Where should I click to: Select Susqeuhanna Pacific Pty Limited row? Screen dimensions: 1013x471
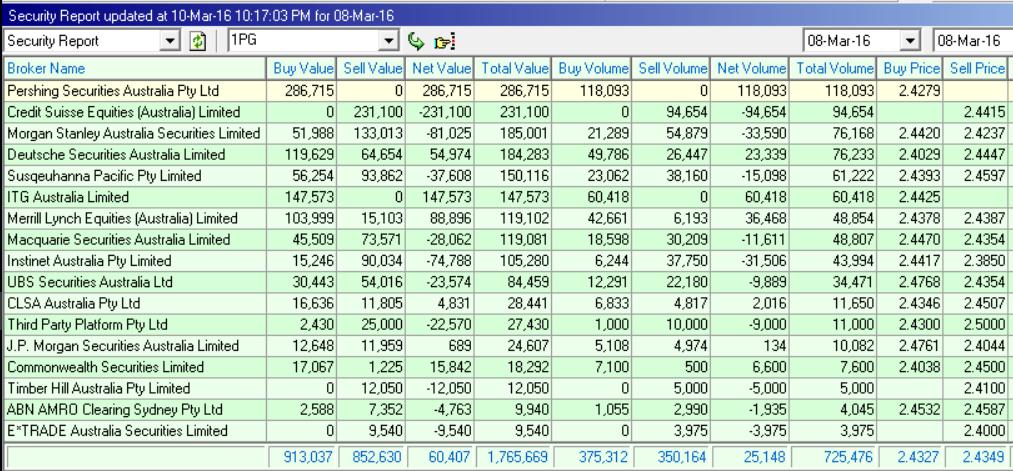[506, 176]
